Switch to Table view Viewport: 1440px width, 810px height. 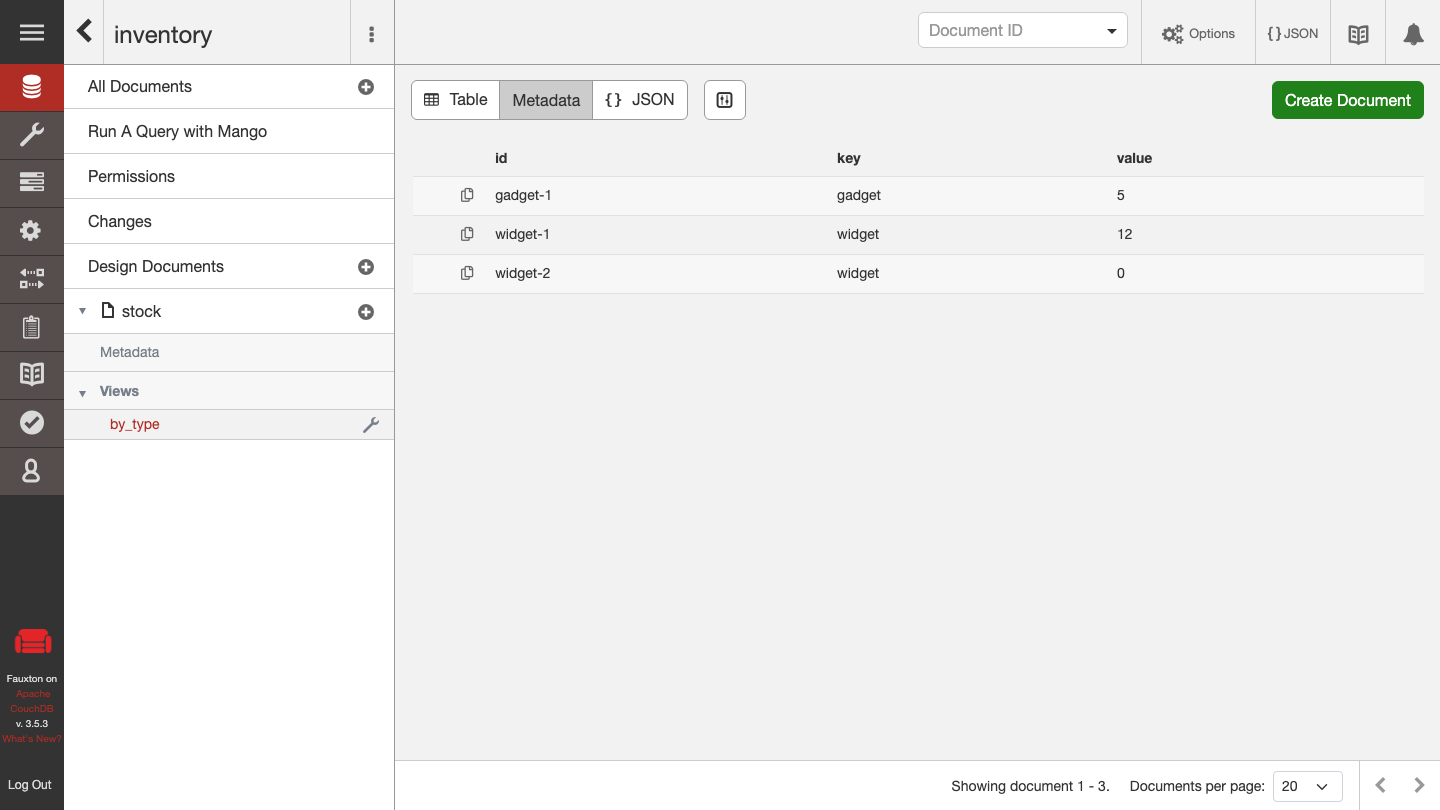(456, 100)
